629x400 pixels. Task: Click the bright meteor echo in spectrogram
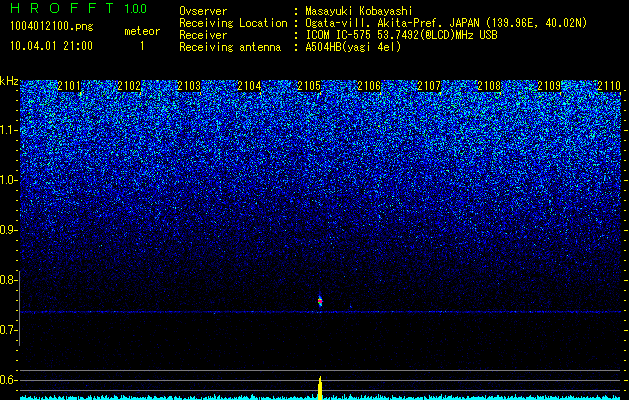320,300
